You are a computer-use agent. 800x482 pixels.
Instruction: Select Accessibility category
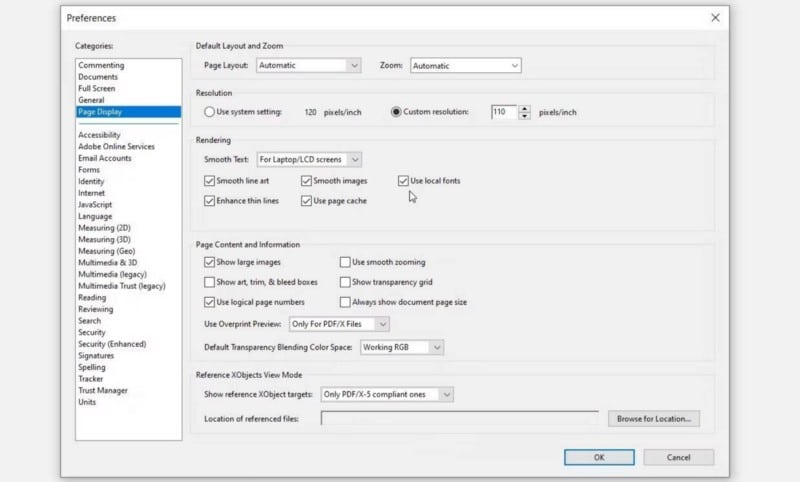point(99,135)
